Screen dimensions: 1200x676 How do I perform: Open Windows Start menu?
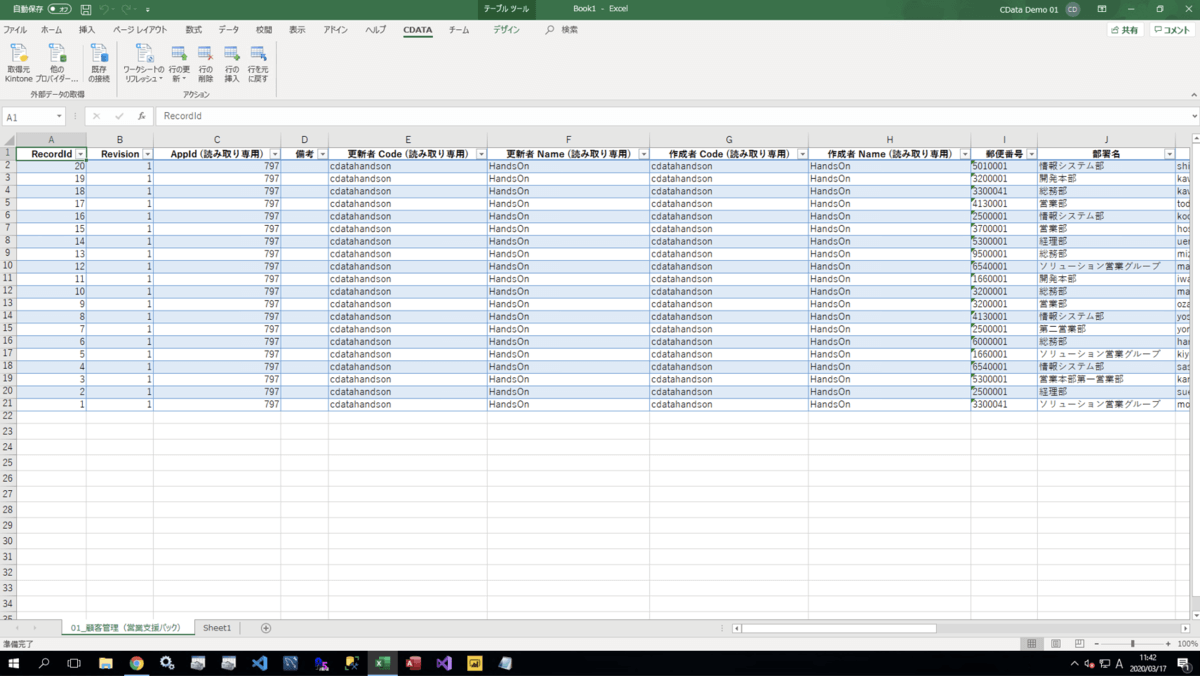coord(14,663)
